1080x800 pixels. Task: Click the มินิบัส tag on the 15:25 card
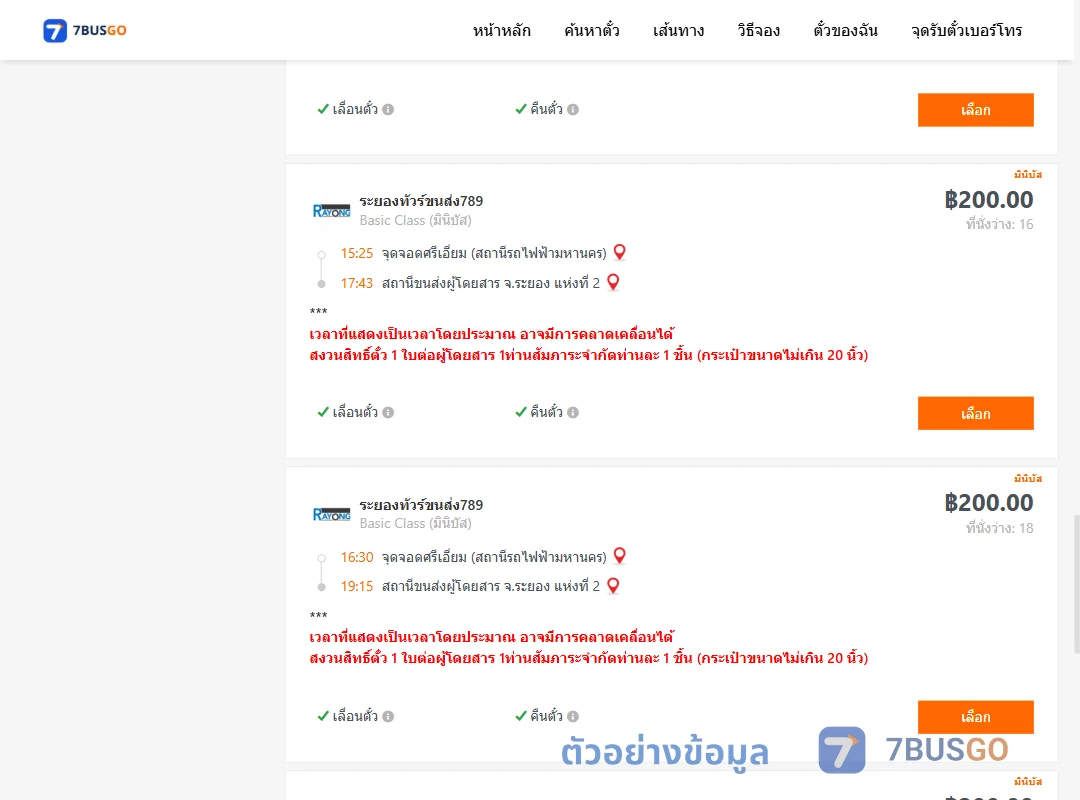1028,174
